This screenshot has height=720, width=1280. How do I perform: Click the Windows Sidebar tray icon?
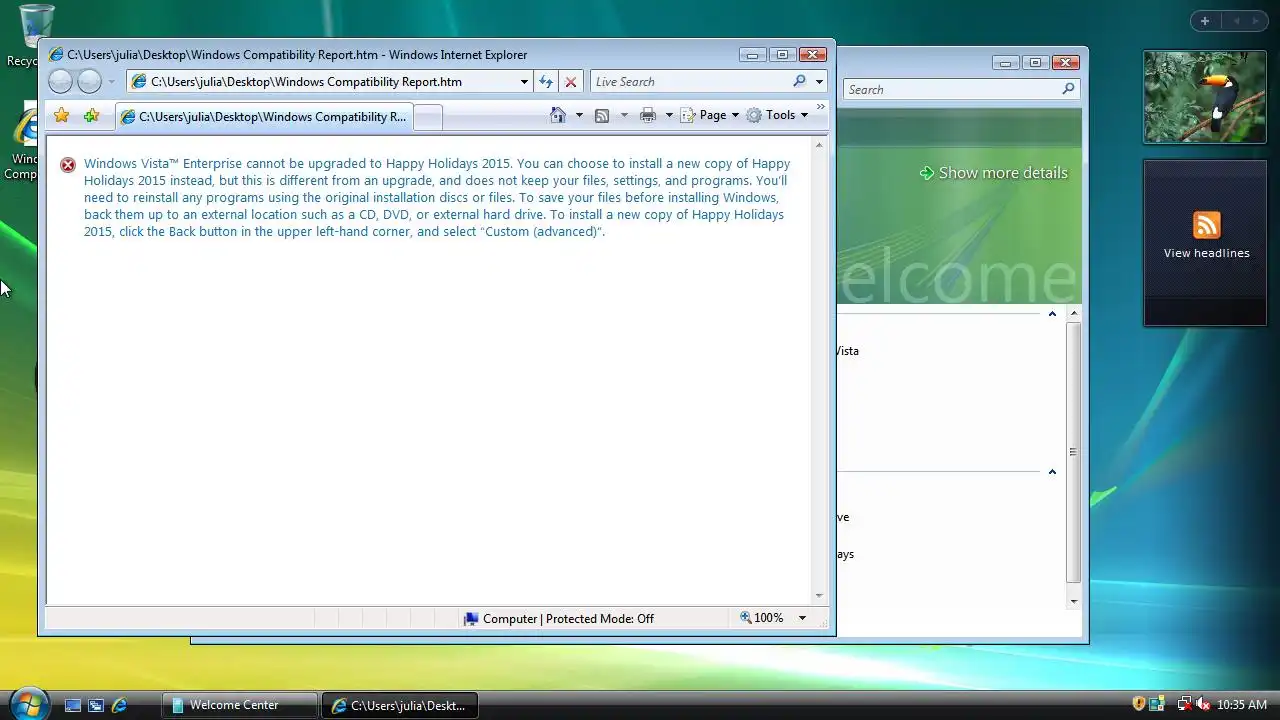(1157, 704)
